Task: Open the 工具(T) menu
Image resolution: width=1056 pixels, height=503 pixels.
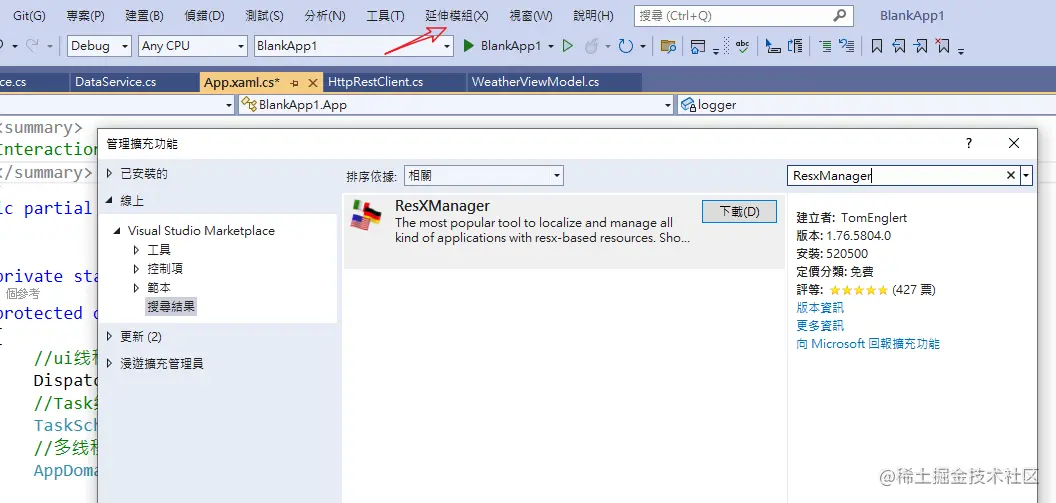Action: pos(385,15)
